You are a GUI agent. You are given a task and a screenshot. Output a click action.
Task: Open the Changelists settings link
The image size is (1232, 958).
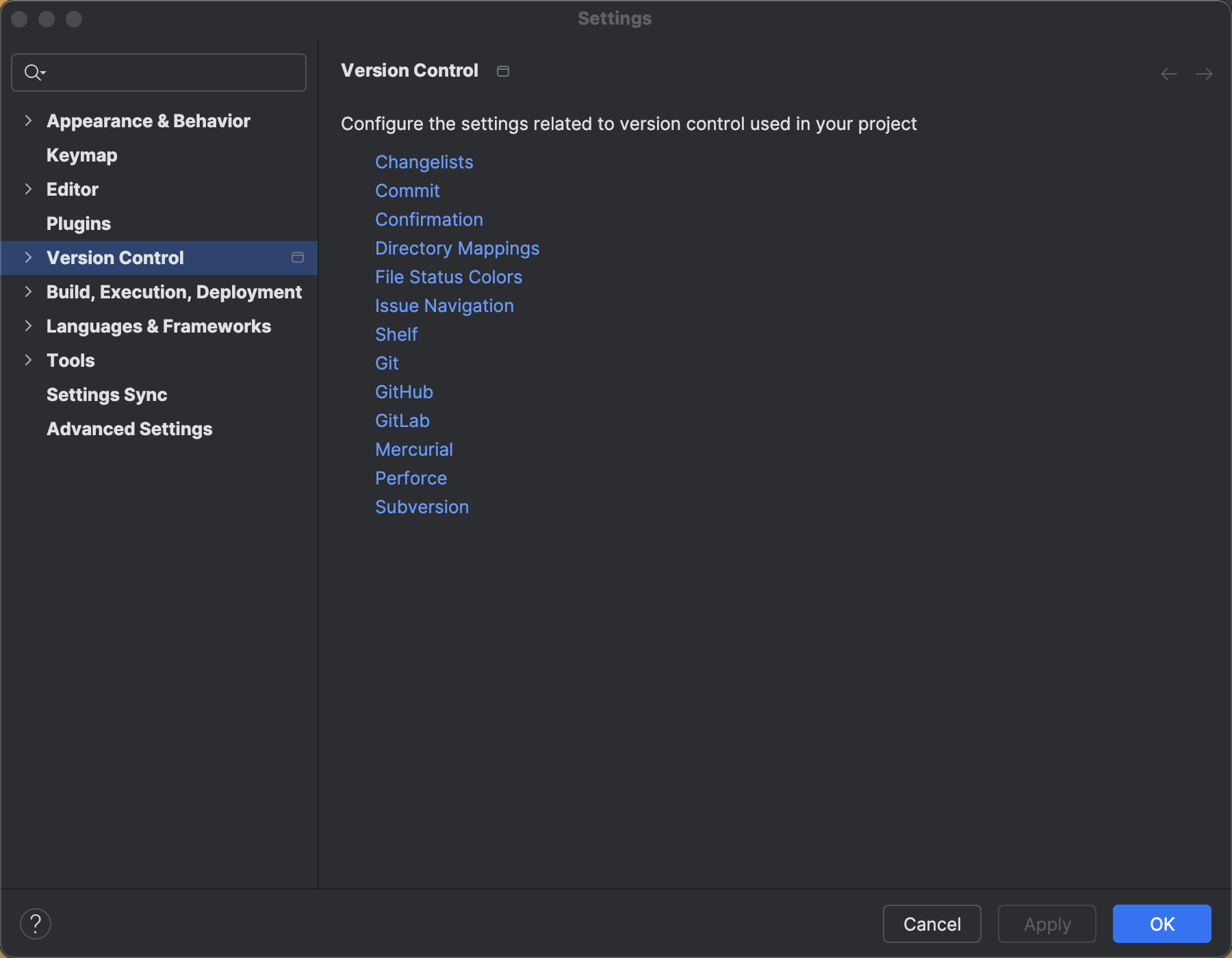pyautogui.click(x=424, y=162)
